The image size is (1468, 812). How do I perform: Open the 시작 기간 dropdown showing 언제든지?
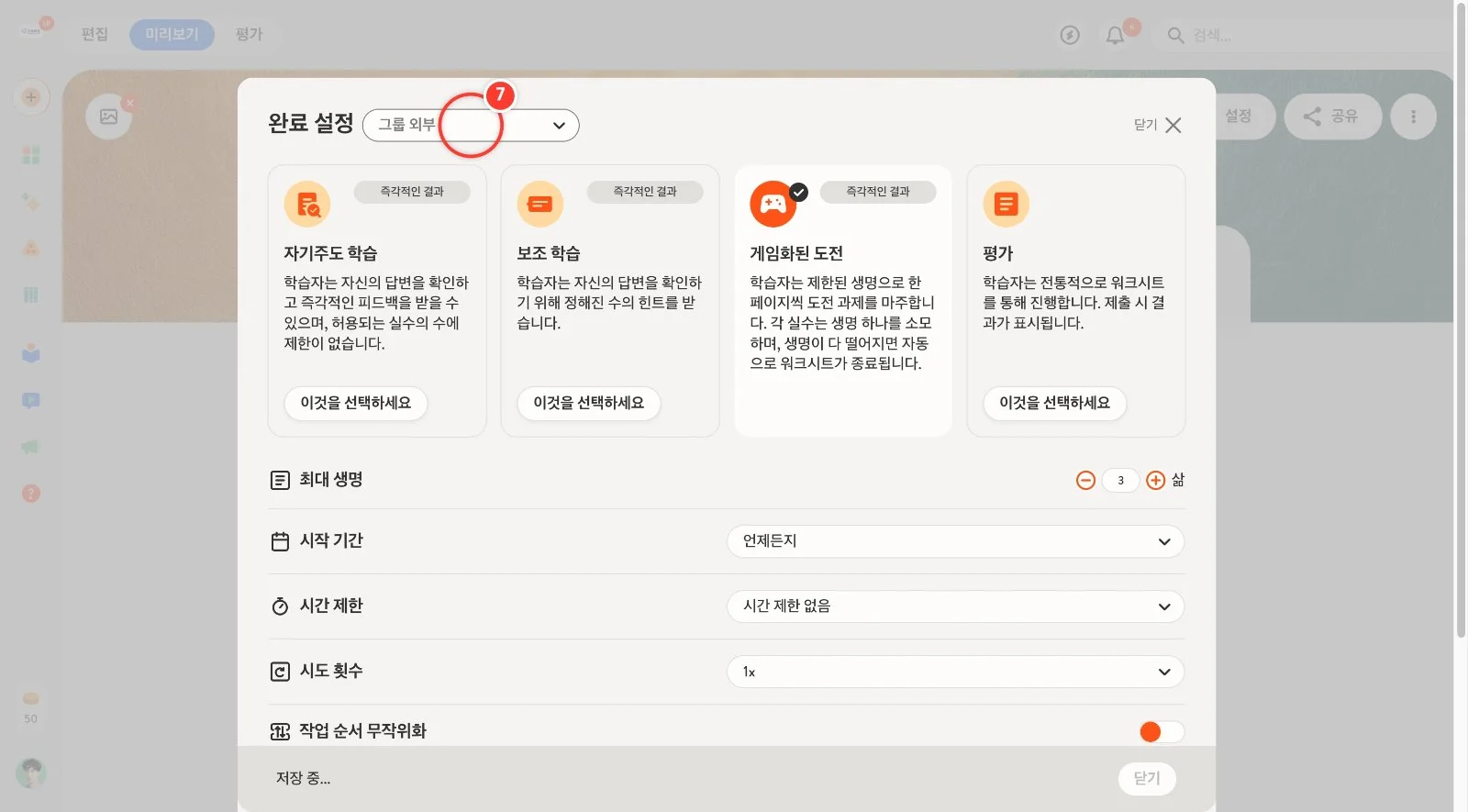coord(955,541)
